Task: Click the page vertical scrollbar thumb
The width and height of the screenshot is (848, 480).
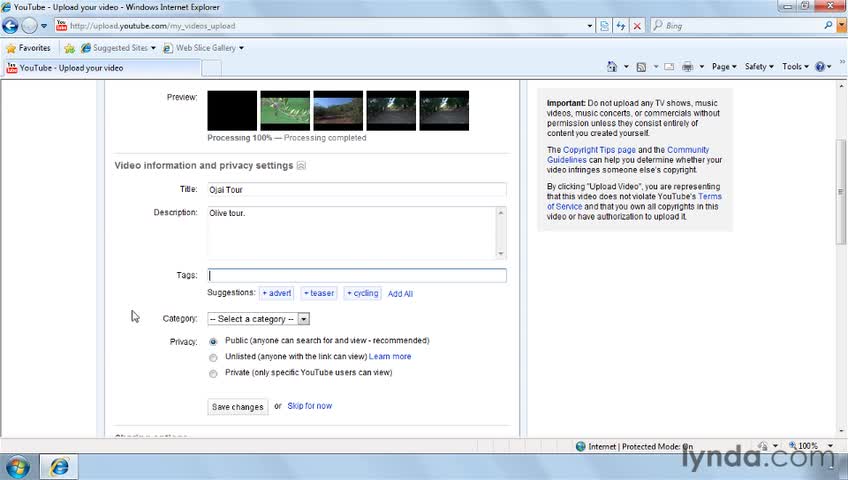Action: point(841,192)
